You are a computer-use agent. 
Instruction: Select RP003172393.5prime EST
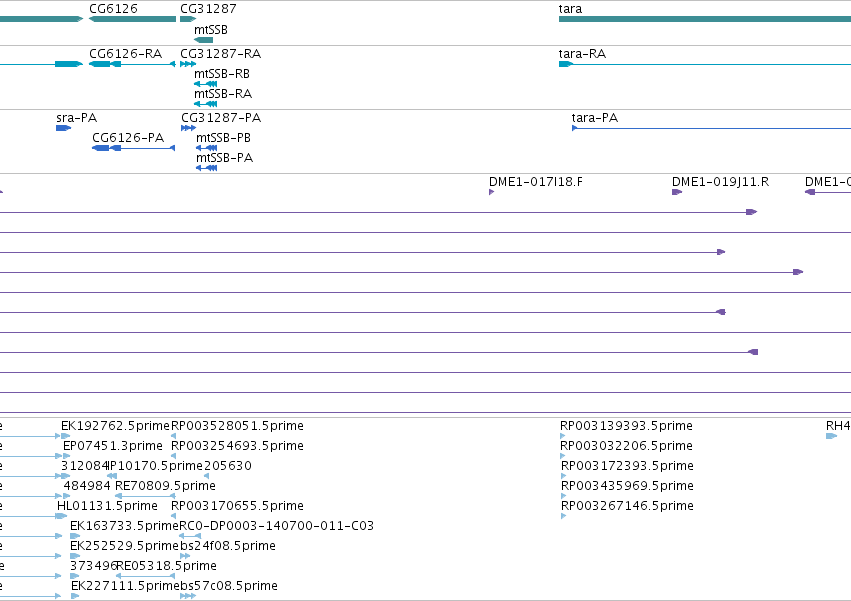point(563,476)
